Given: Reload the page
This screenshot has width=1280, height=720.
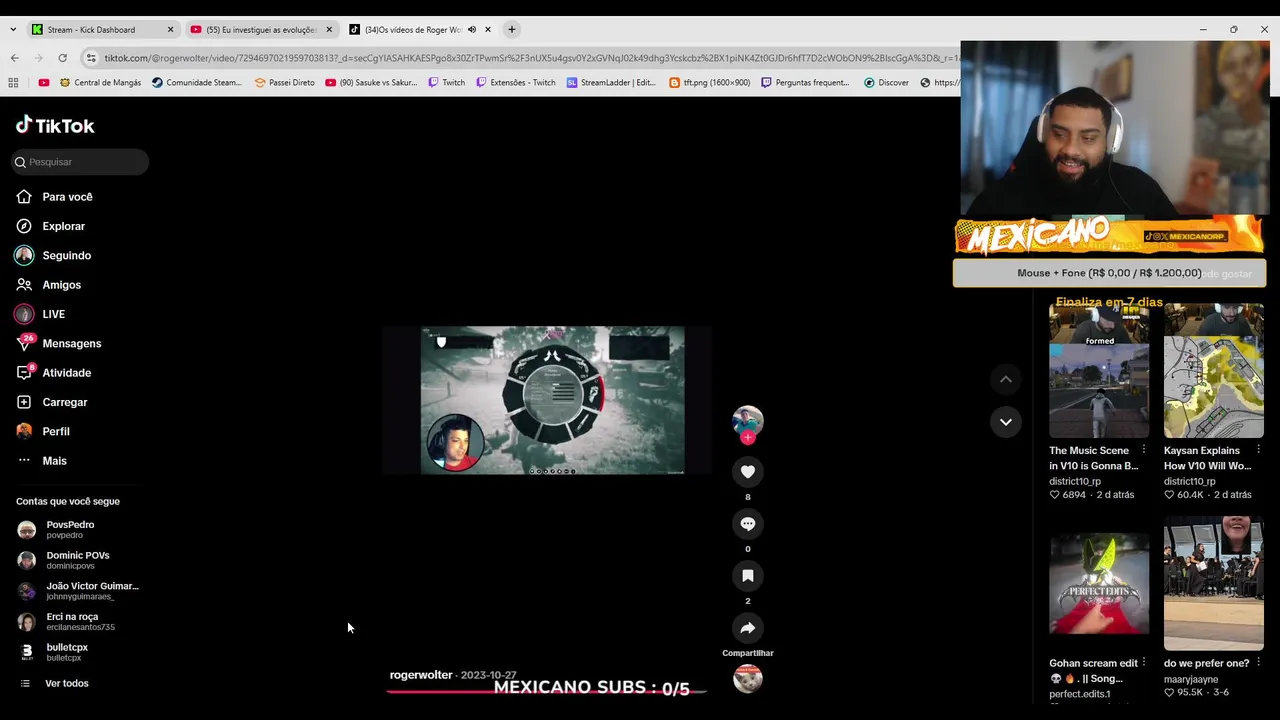Looking at the screenshot, I should click(x=62, y=58).
